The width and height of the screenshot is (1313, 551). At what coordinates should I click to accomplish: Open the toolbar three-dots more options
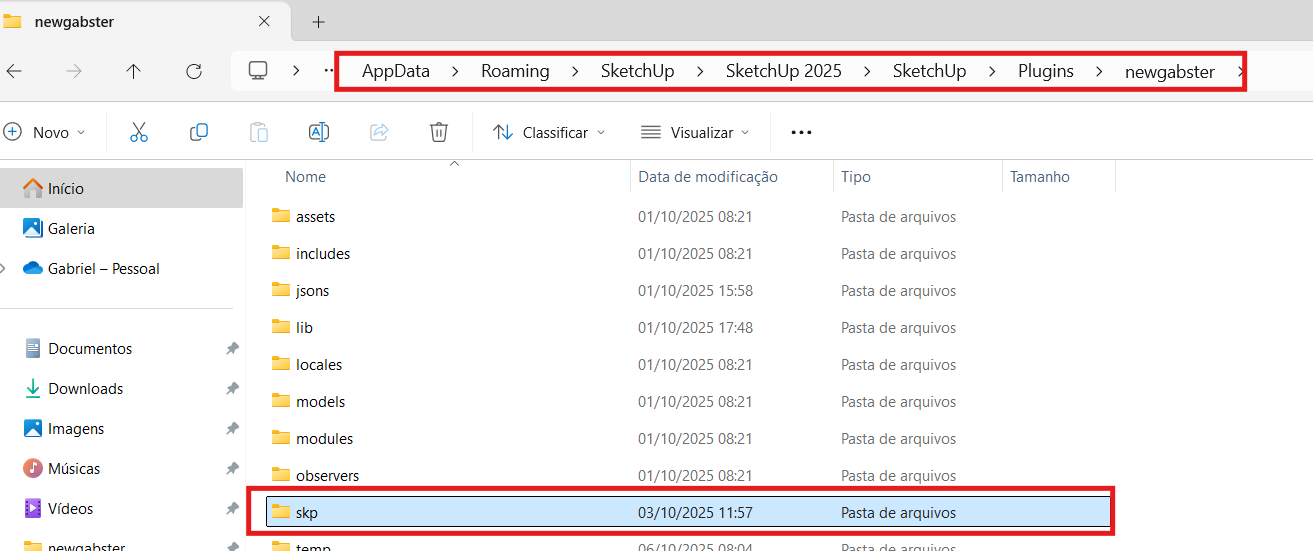click(x=801, y=132)
